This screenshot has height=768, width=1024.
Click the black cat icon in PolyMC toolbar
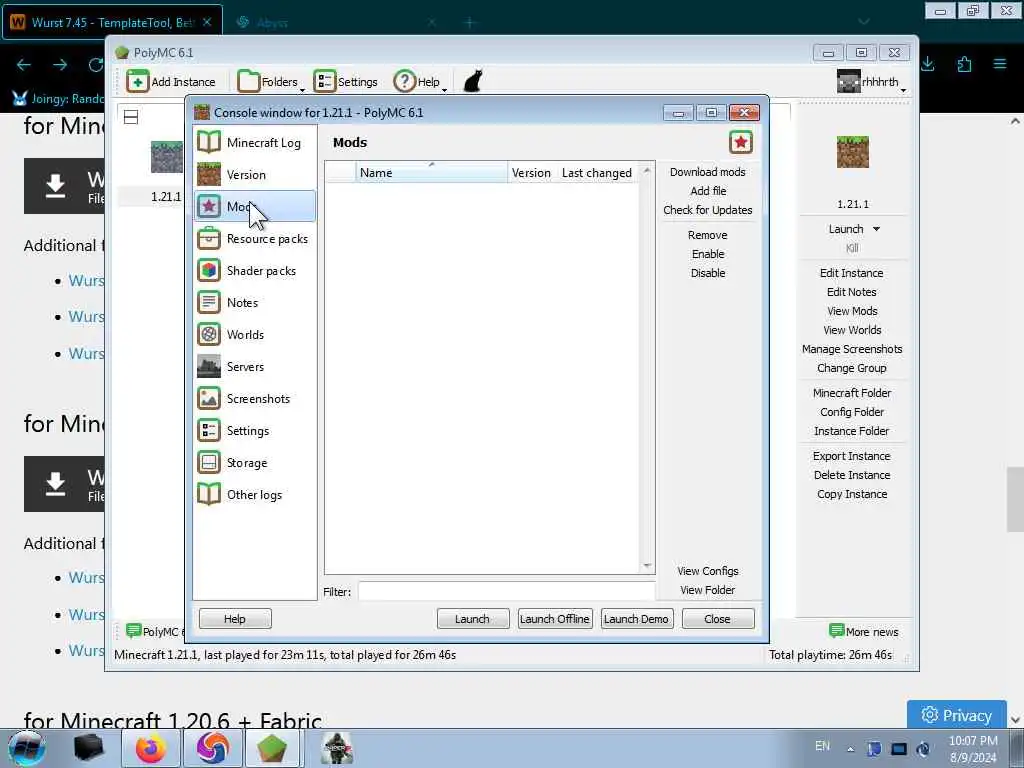point(473,82)
